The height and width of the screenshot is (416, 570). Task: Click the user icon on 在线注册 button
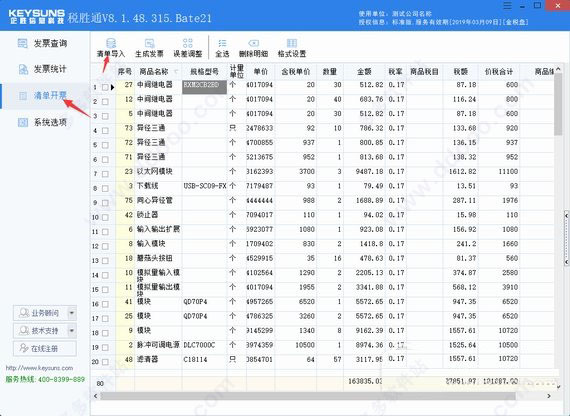pyautogui.click(x=24, y=348)
